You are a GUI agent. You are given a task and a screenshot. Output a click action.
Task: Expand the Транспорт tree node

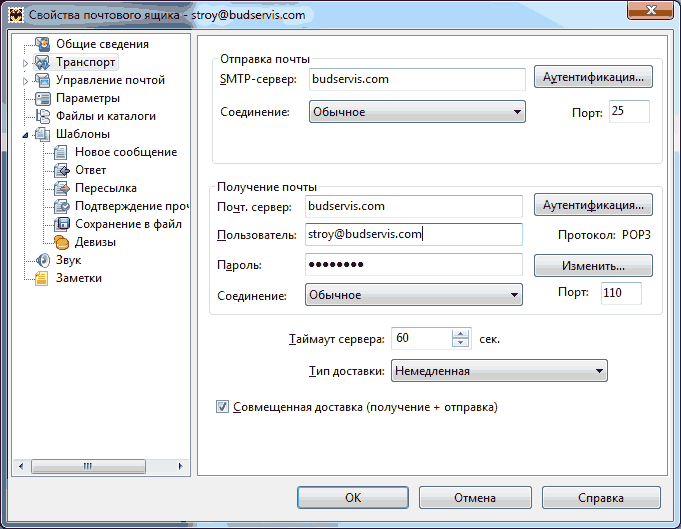[x=25, y=63]
